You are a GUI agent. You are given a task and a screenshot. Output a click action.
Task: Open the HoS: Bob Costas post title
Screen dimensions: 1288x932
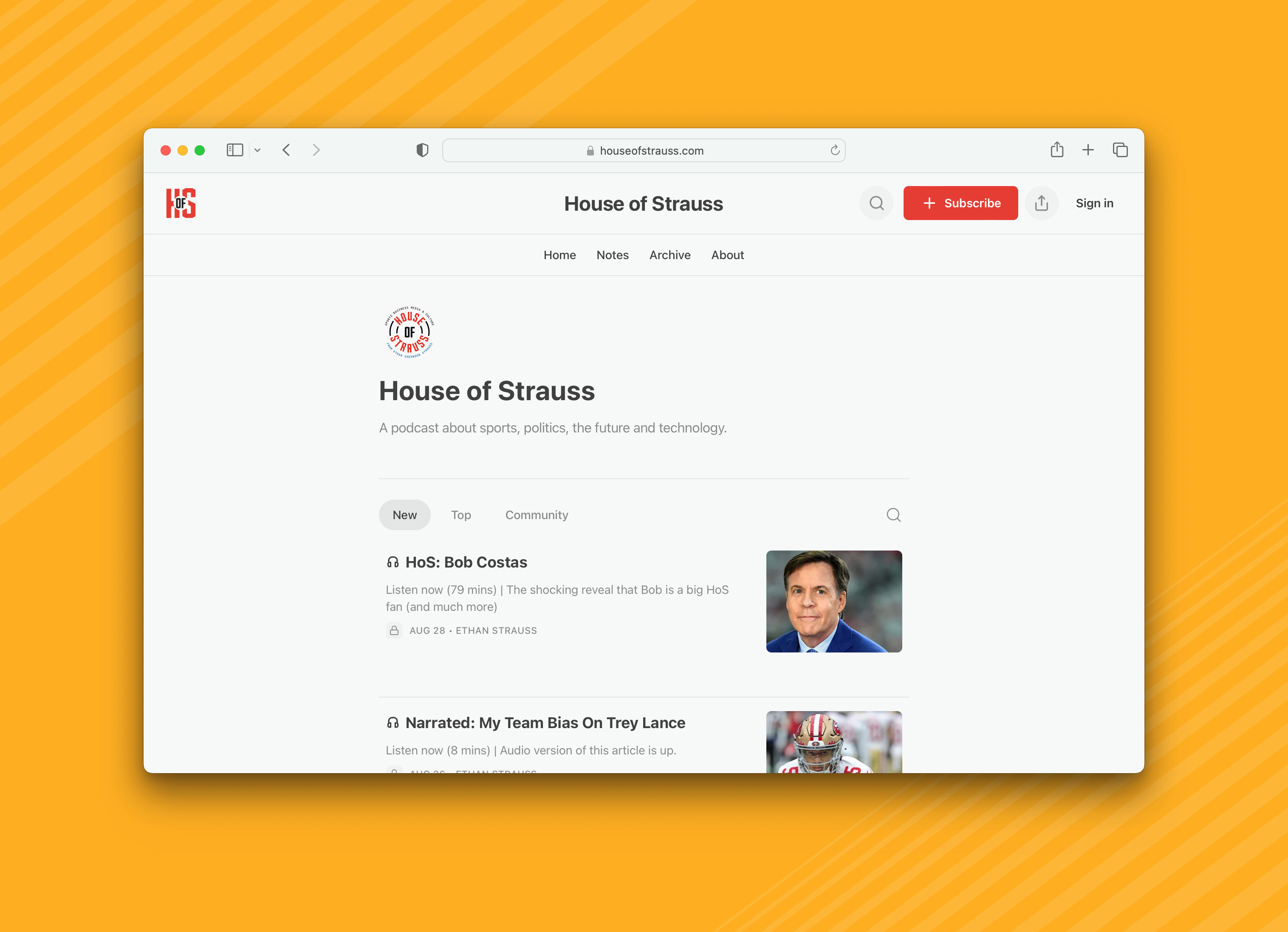(466, 562)
